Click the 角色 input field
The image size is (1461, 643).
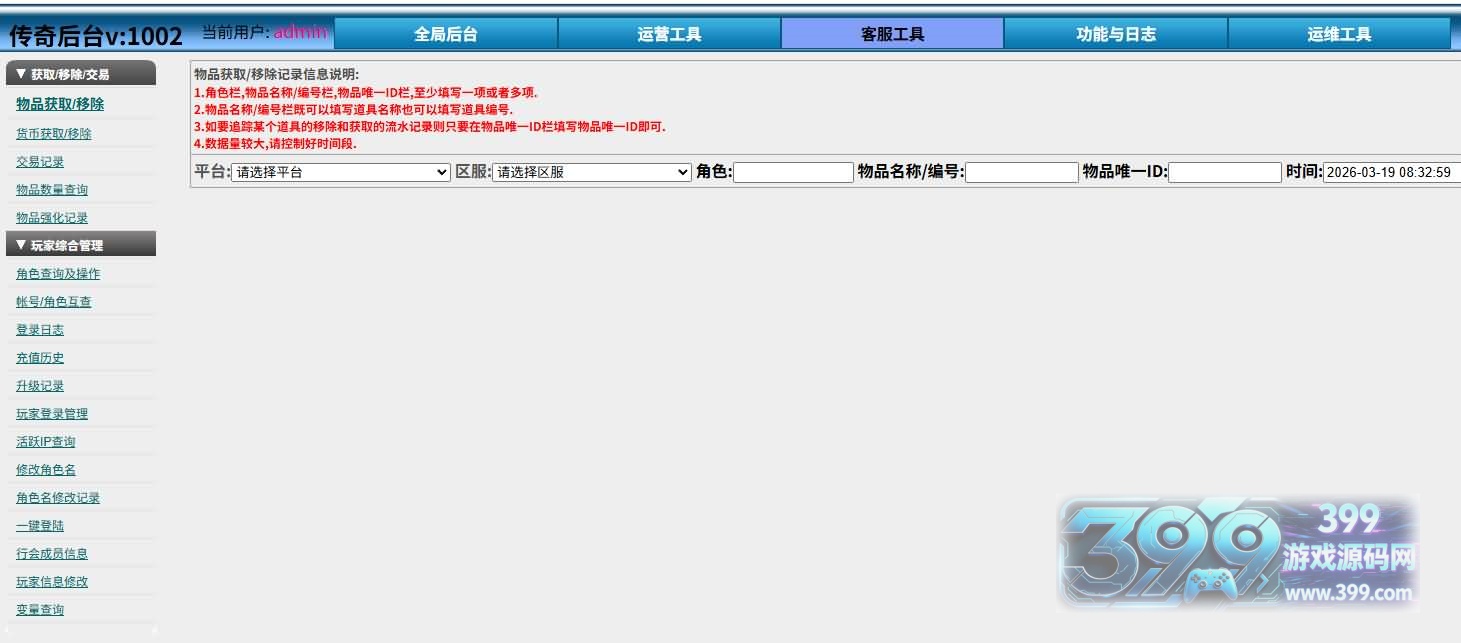794,172
